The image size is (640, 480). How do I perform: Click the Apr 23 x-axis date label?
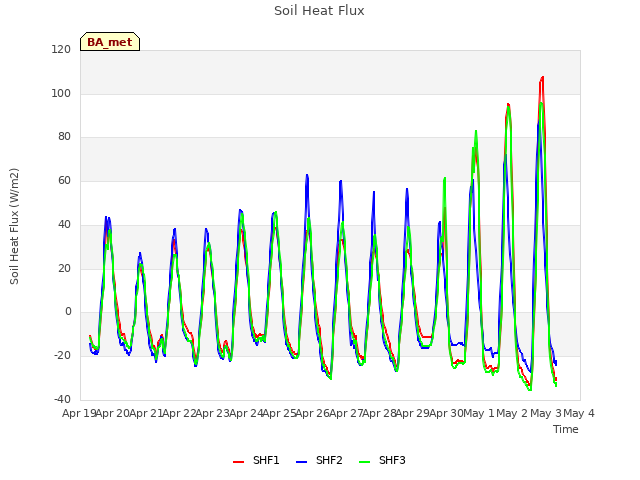pos(213,413)
